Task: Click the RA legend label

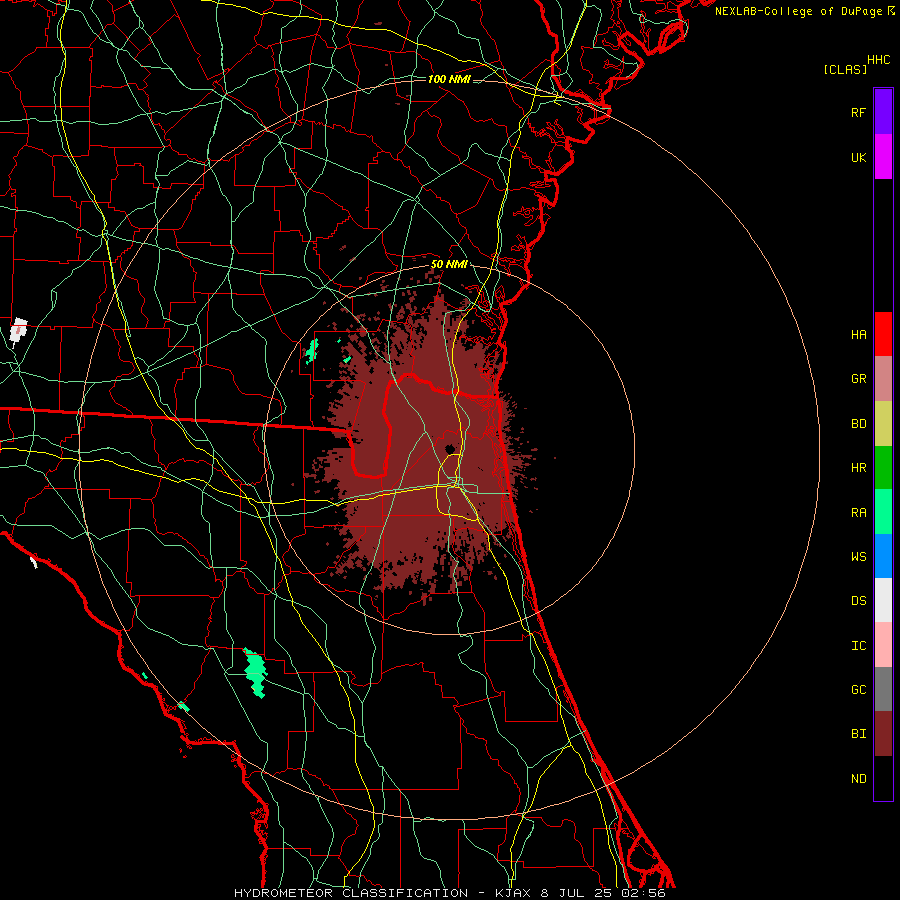Action: 858,512
